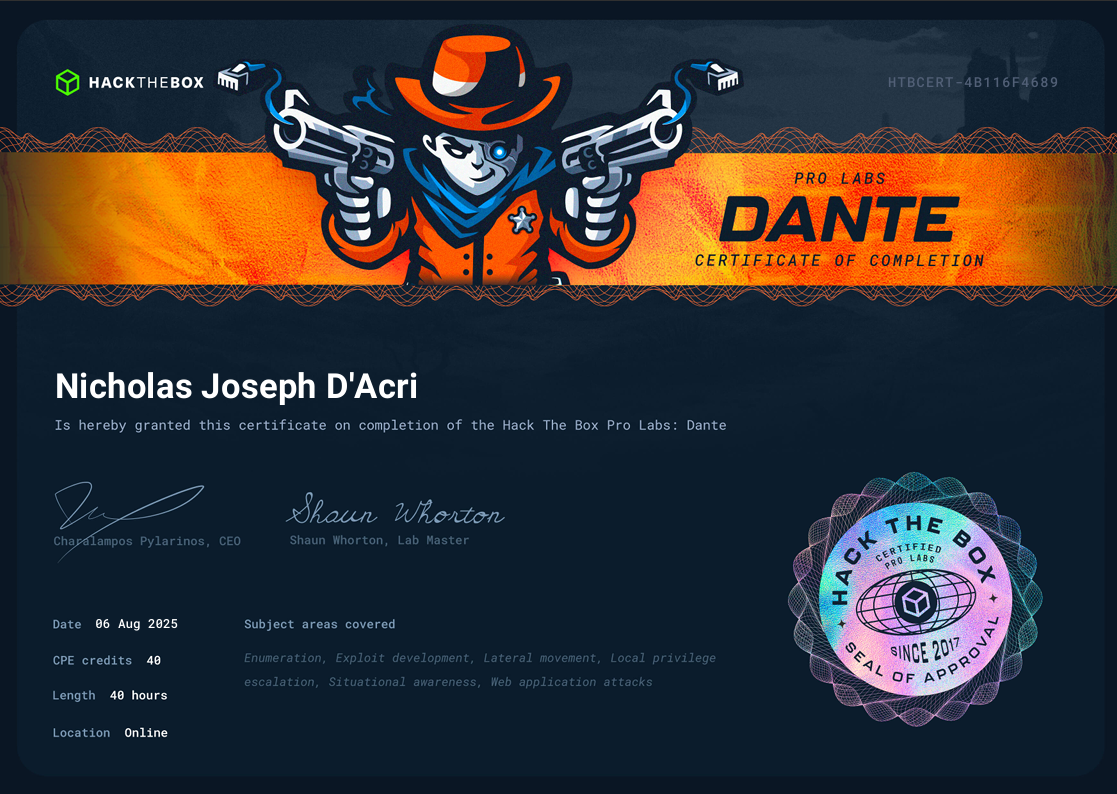Click the Date label
This screenshot has height=794, width=1117.
click(x=67, y=625)
